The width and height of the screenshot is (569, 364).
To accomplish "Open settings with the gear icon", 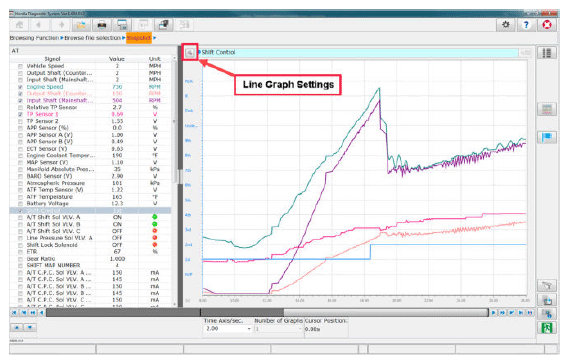I will coord(505,25).
